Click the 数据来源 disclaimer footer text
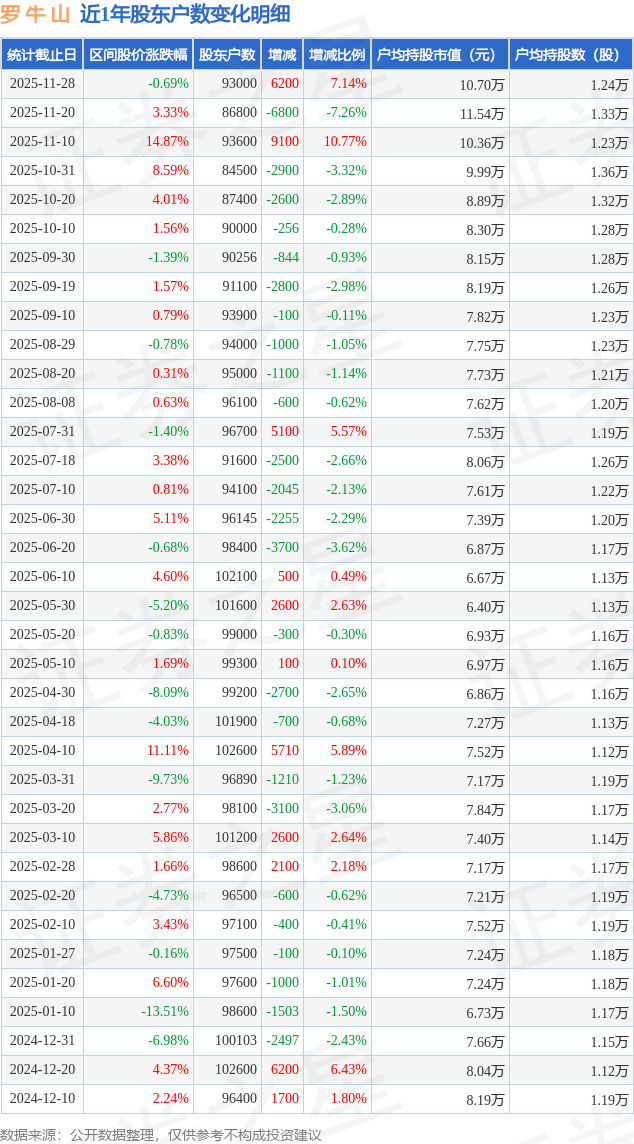 click(x=161, y=1134)
